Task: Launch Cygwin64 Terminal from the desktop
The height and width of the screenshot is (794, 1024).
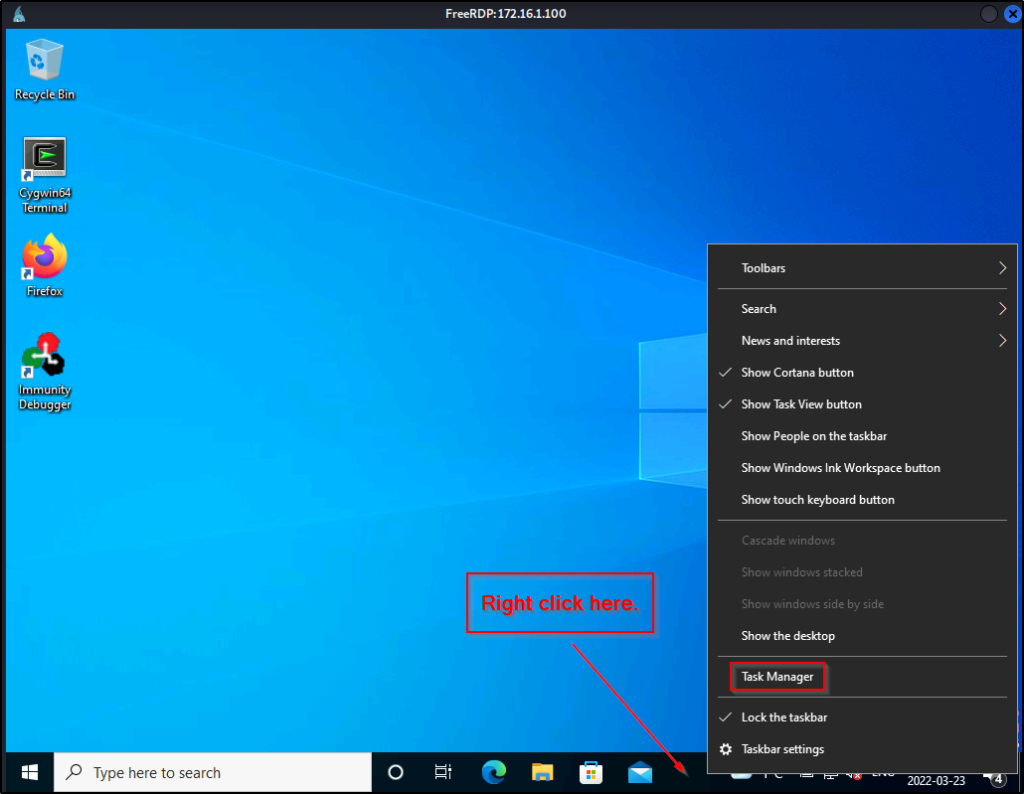Action: coord(45,160)
